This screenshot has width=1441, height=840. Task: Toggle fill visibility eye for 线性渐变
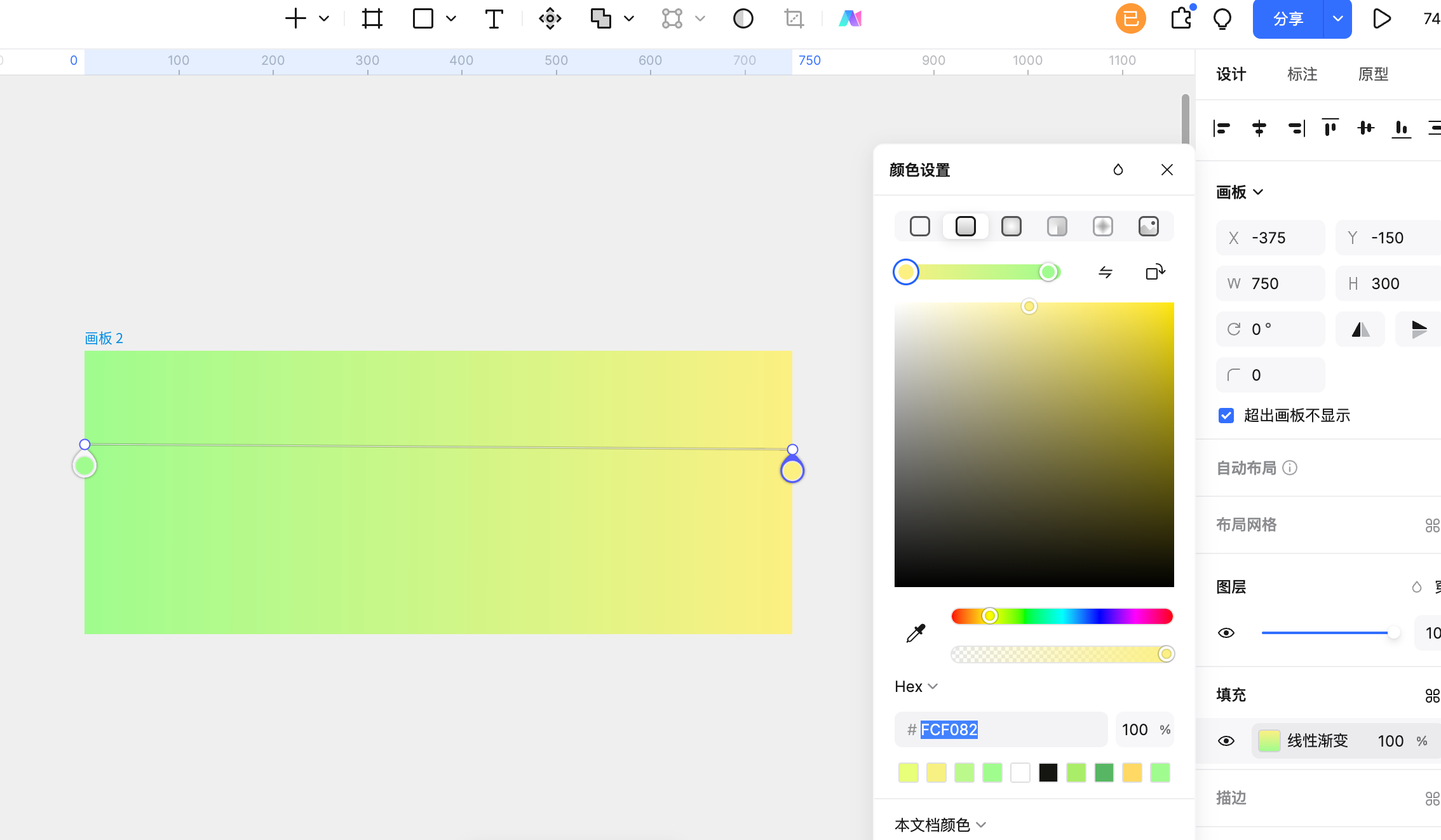point(1226,741)
